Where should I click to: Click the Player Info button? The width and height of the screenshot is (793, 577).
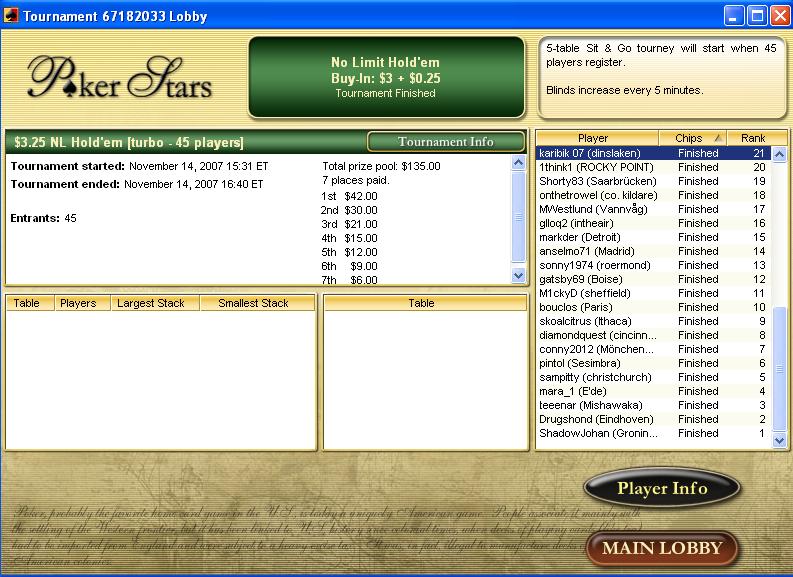point(662,488)
